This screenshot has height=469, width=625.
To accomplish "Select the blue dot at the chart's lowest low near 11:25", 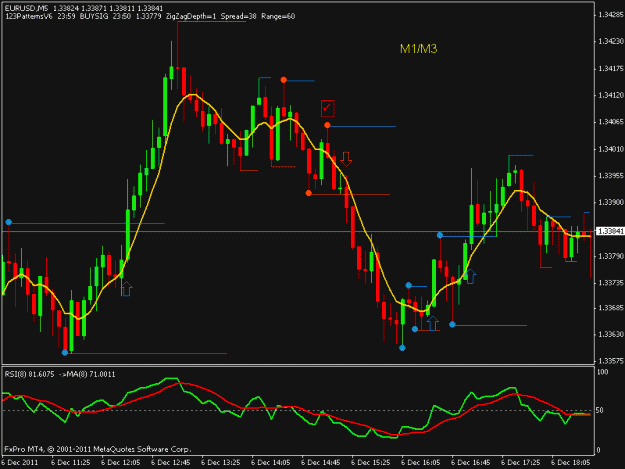I will tap(65, 352).
